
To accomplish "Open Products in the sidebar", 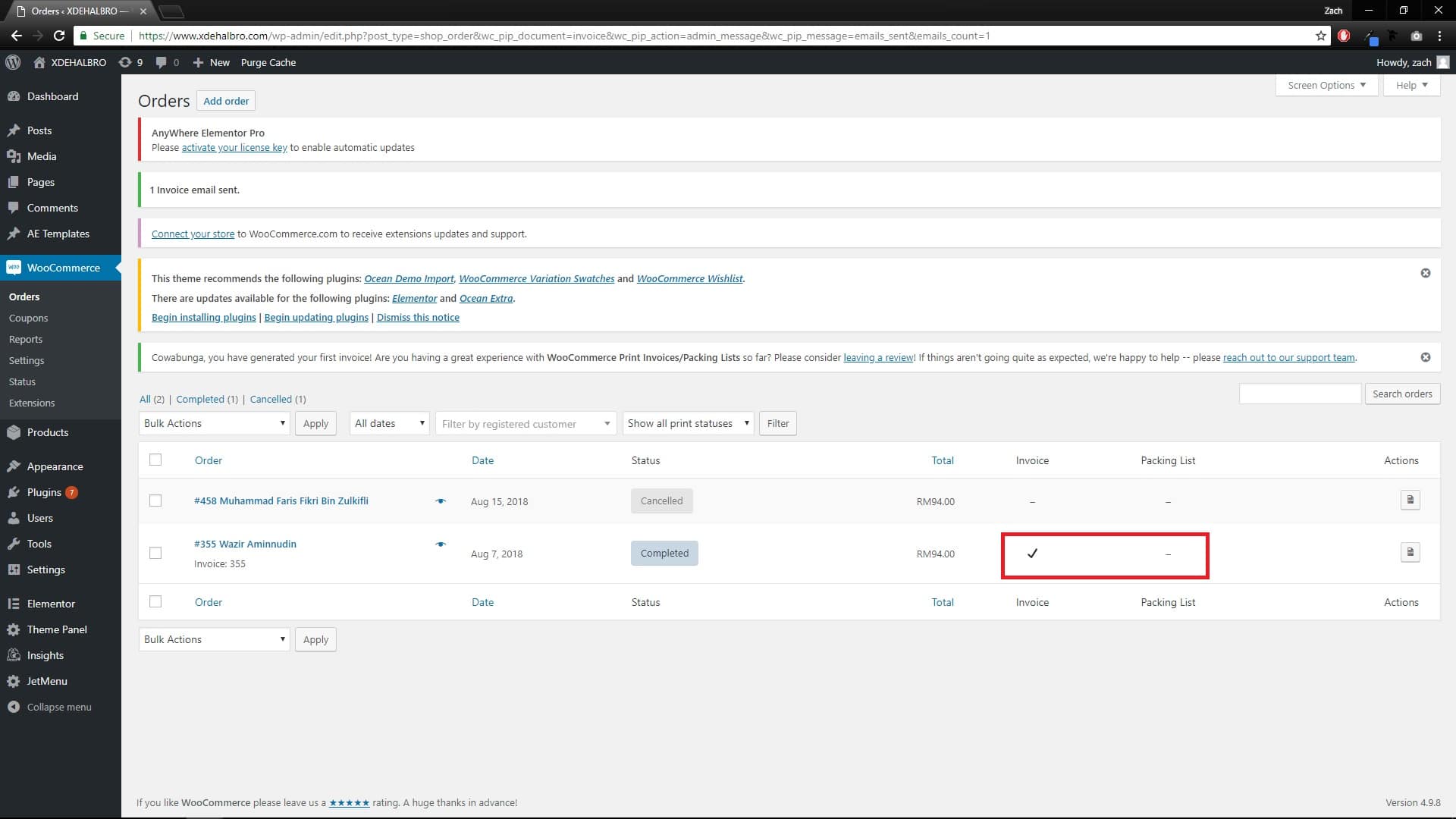I will (x=61, y=432).
